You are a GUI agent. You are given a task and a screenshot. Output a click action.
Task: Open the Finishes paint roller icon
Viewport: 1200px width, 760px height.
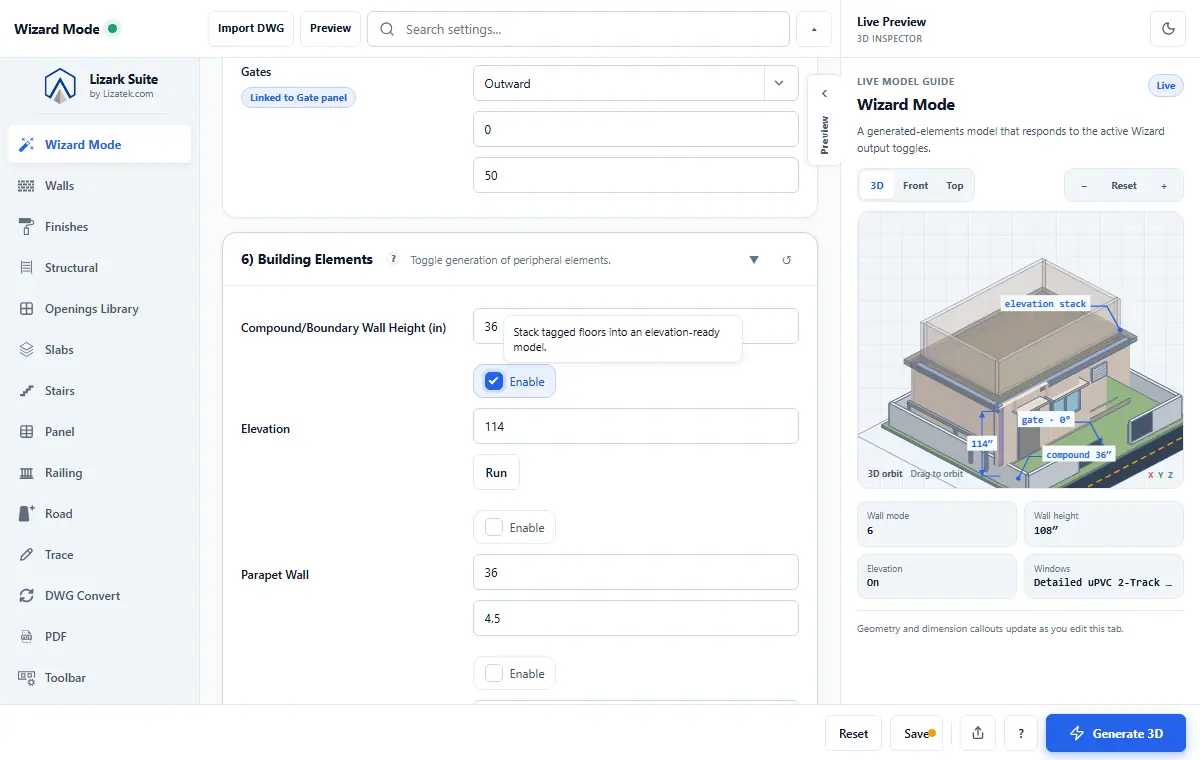click(x=27, y=227)
